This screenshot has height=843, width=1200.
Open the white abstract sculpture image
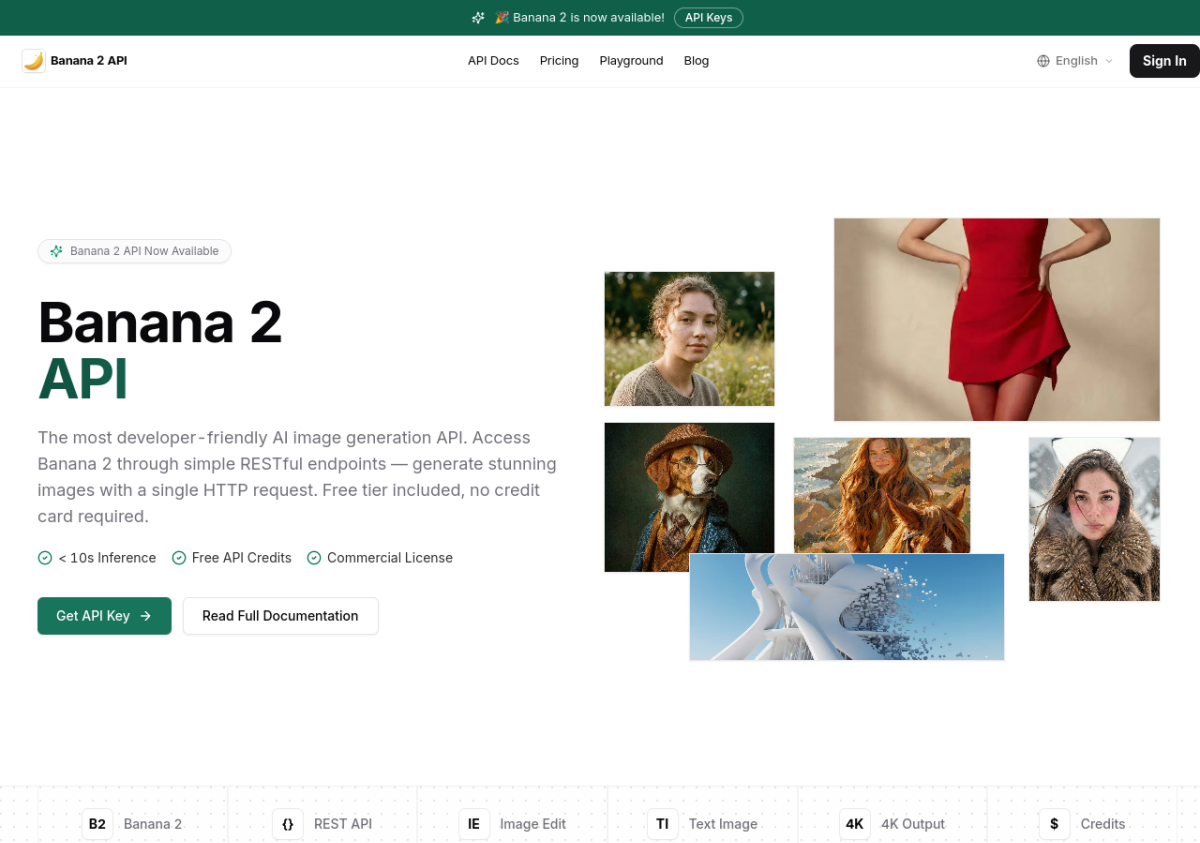pos(847,607)
